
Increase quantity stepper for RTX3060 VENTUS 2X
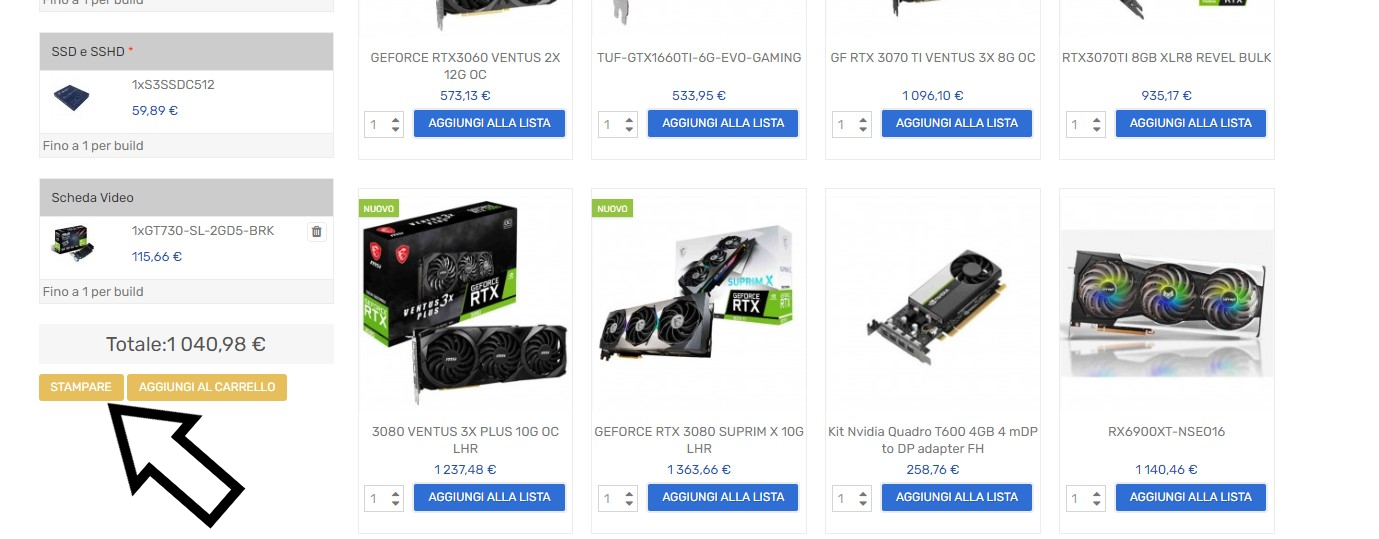(395, 120)
